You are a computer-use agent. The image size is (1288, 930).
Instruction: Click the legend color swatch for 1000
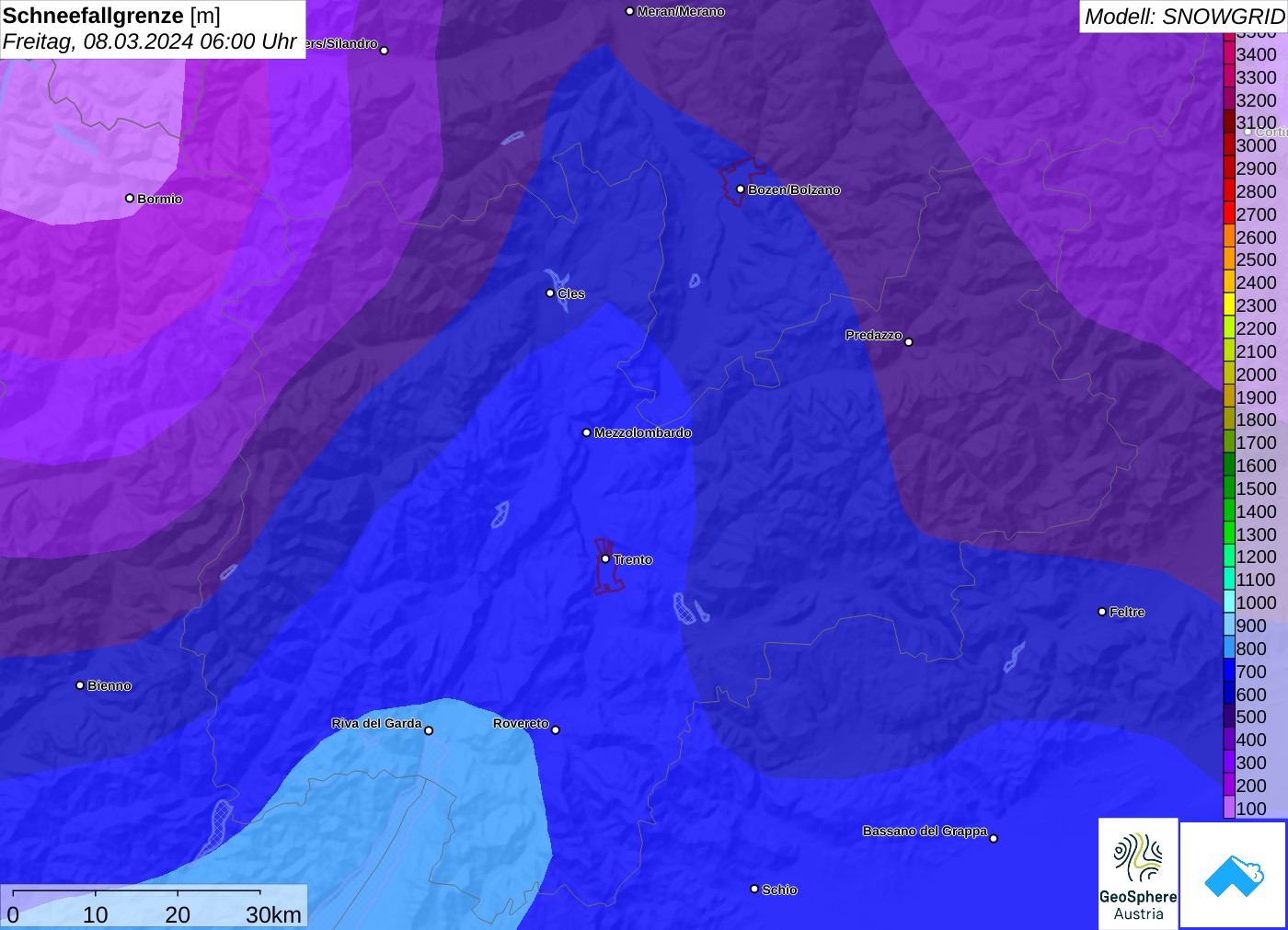coord(1229,603)
